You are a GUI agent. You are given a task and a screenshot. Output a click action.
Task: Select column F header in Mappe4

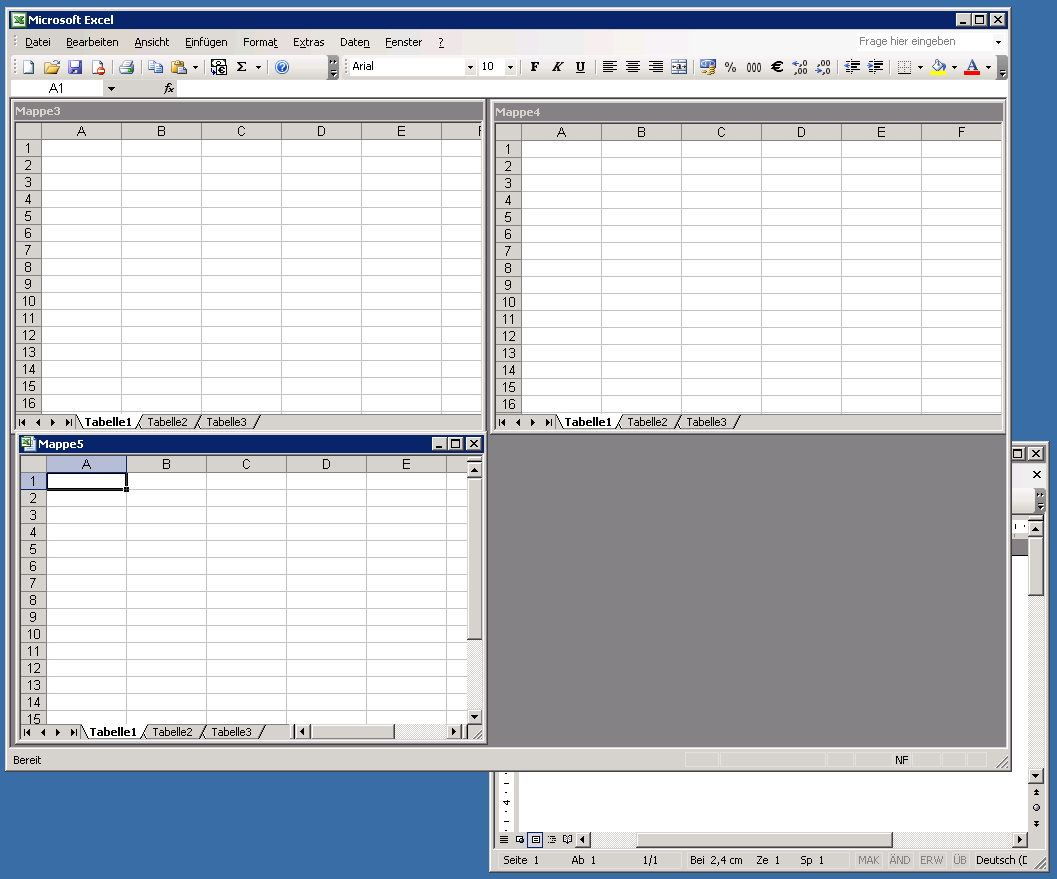coord(961,132)
